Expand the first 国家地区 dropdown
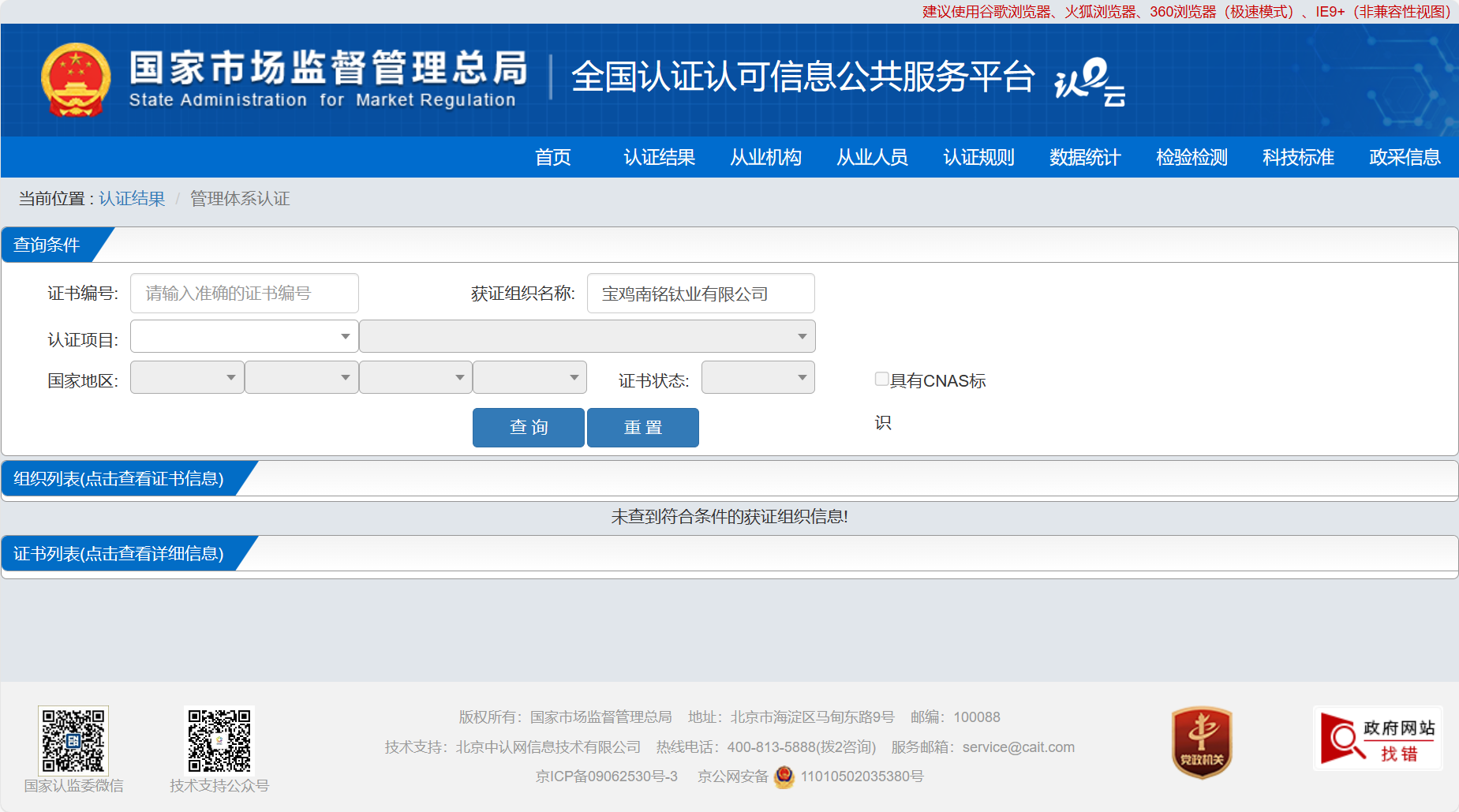This screenshot has width=1459, height=812. tap(186, 377)
